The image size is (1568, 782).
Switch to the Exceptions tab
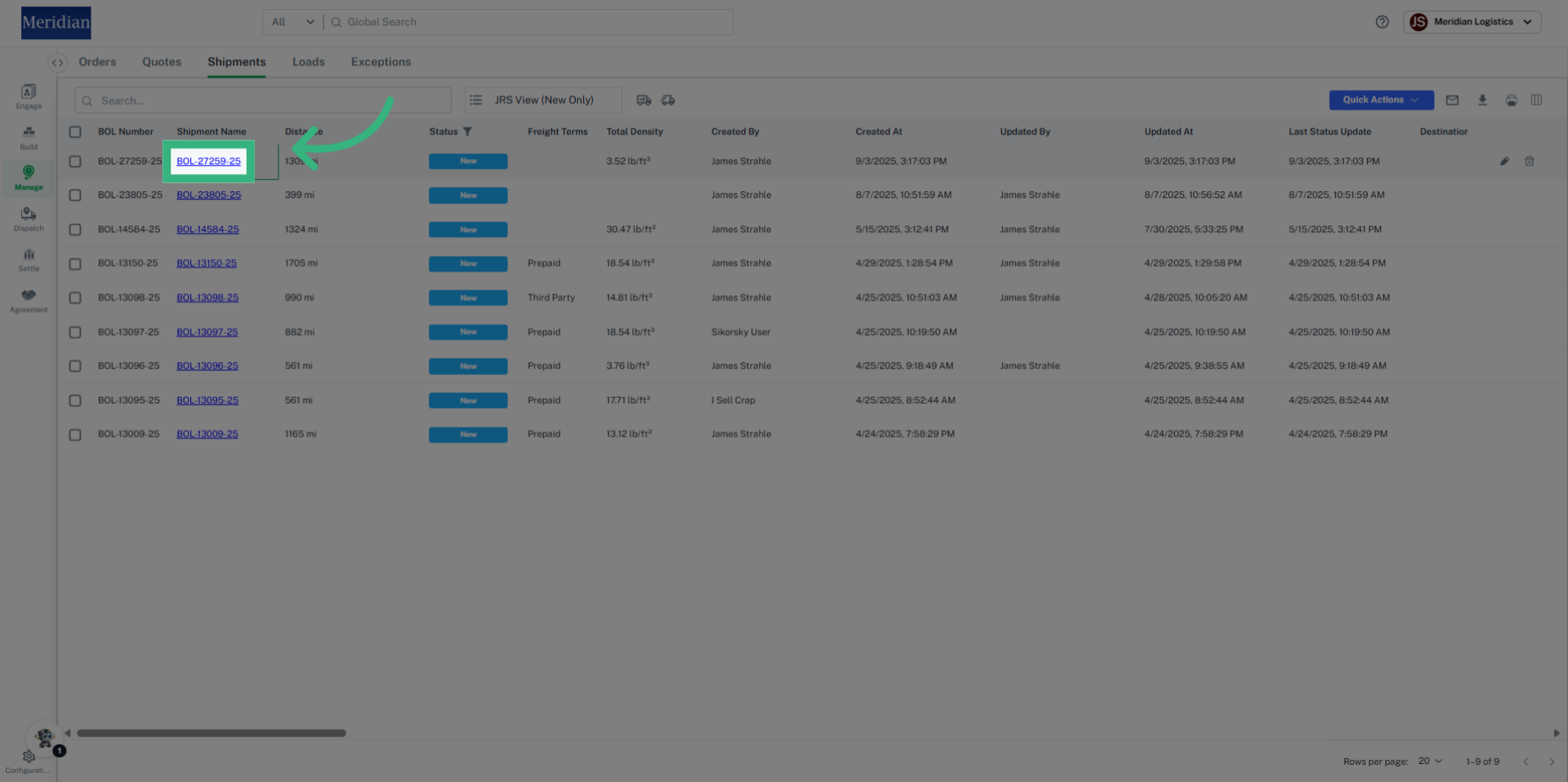click(381, 62)
